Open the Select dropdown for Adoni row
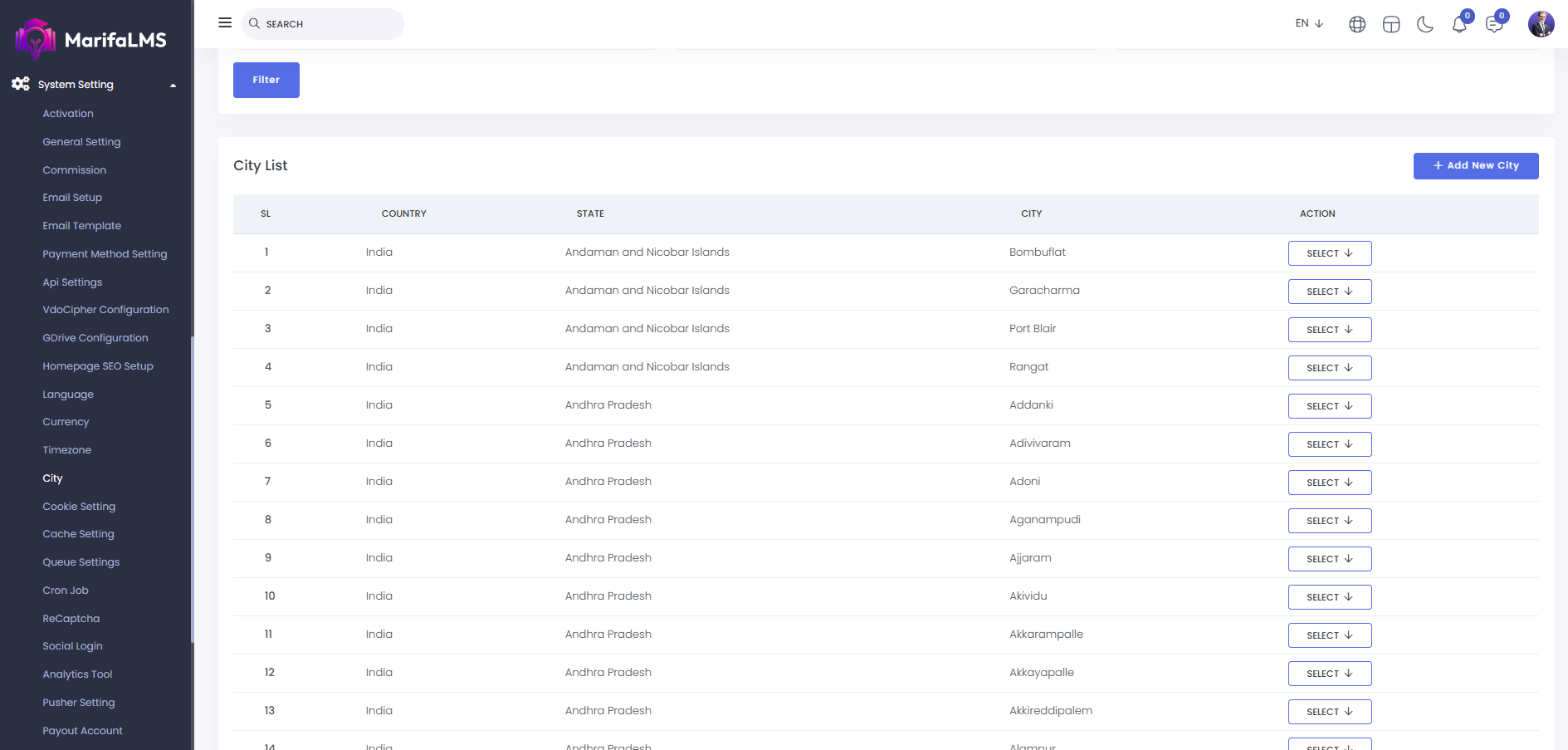Viewport: 1568px width, 750px height. pos(1329,483)
